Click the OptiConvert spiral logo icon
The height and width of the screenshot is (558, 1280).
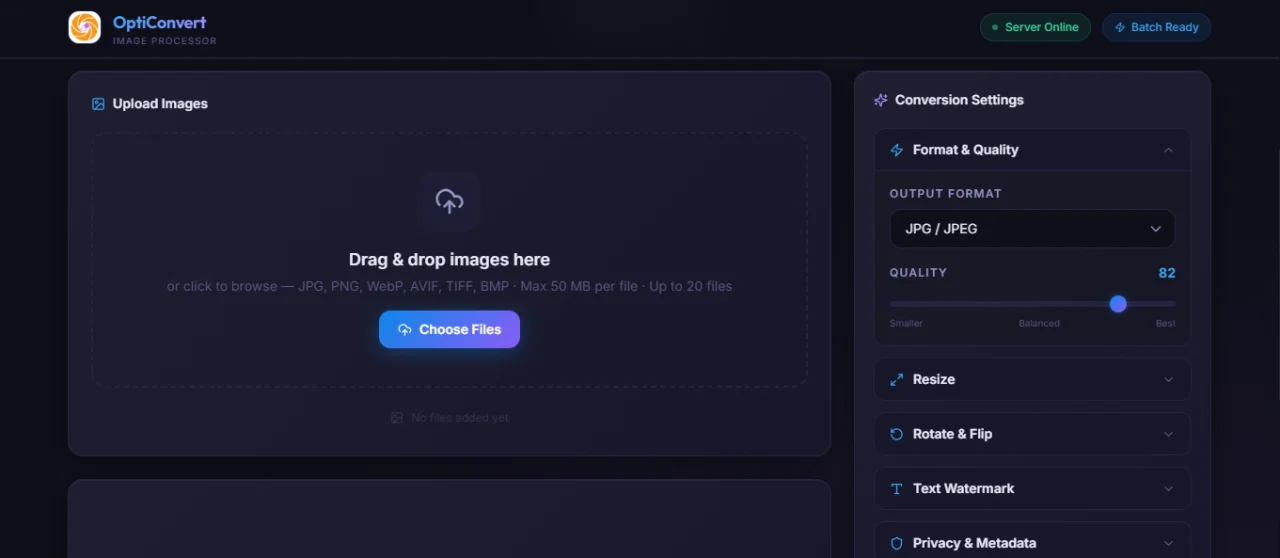pos(85,27)
